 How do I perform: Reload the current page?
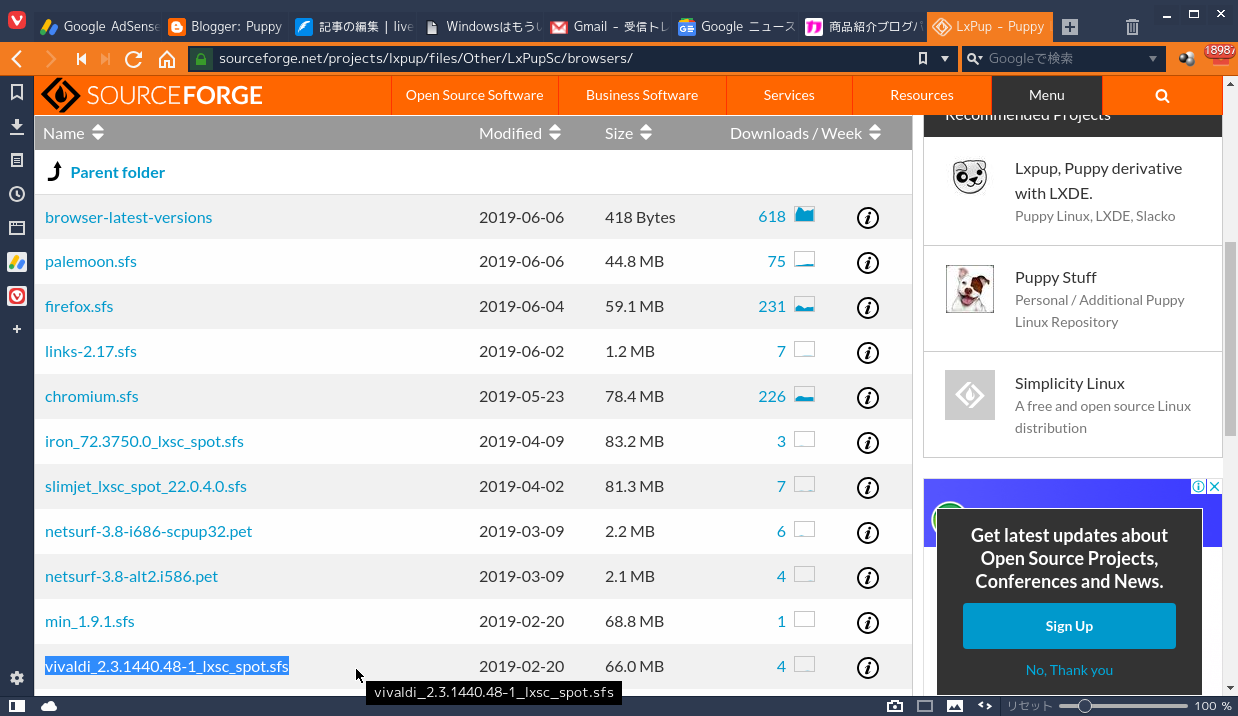(133, 59)
